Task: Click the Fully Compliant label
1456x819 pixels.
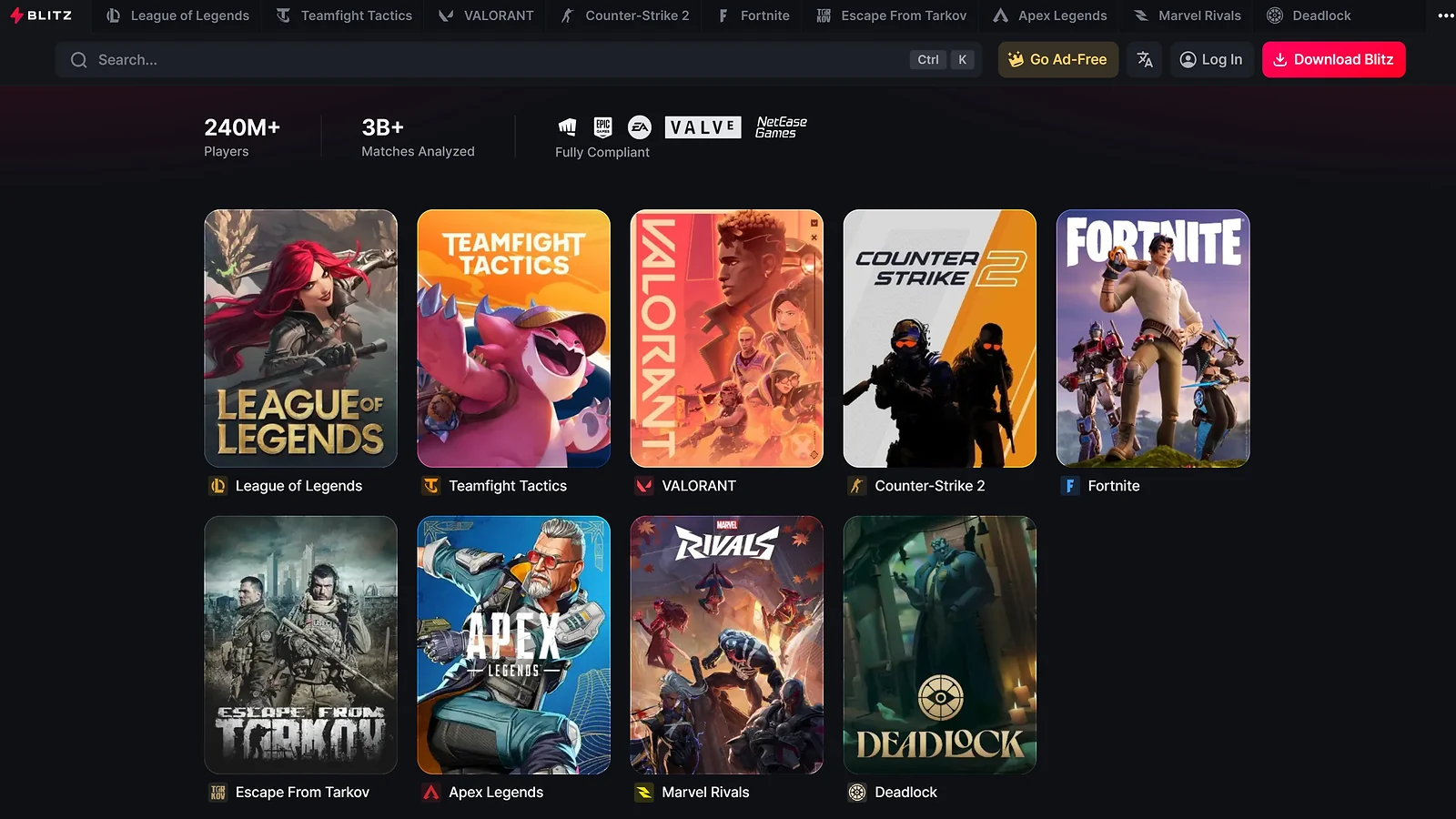Action: 602,152
